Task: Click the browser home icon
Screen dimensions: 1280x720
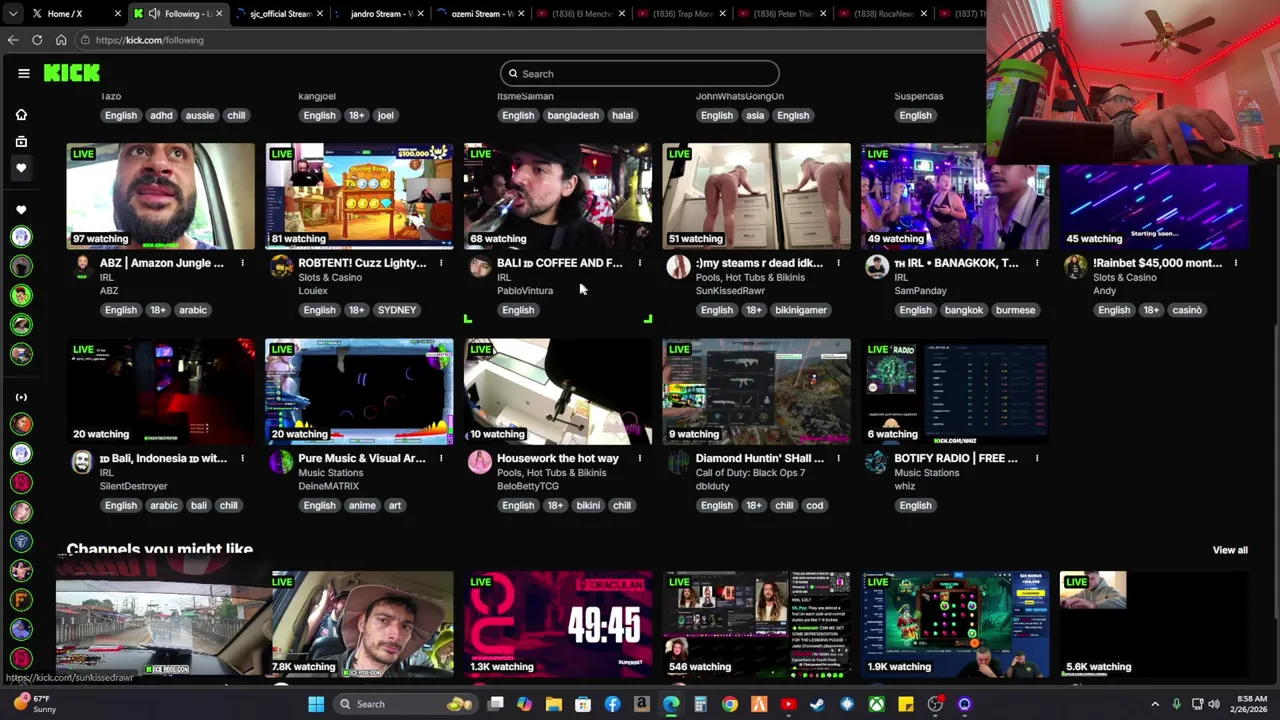Action: (x=61, y=40)
